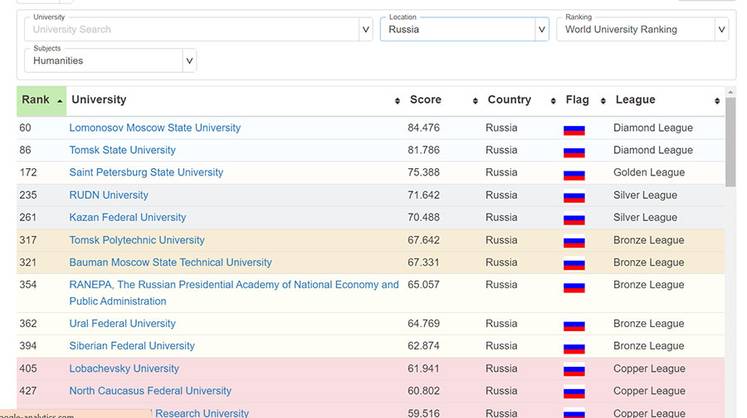Screen dimensions: 747x418
Task: Open RANEPA Russian Presidential Academy link
Action: pyautogui.click(x=234, y=293)
